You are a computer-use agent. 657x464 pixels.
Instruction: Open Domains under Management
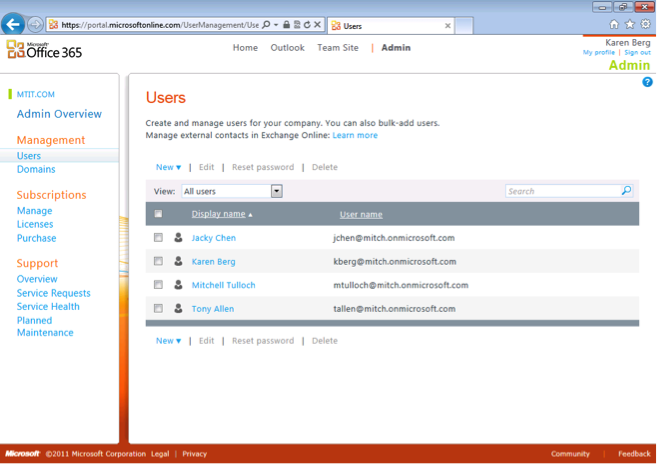click(x=36, y=169)
